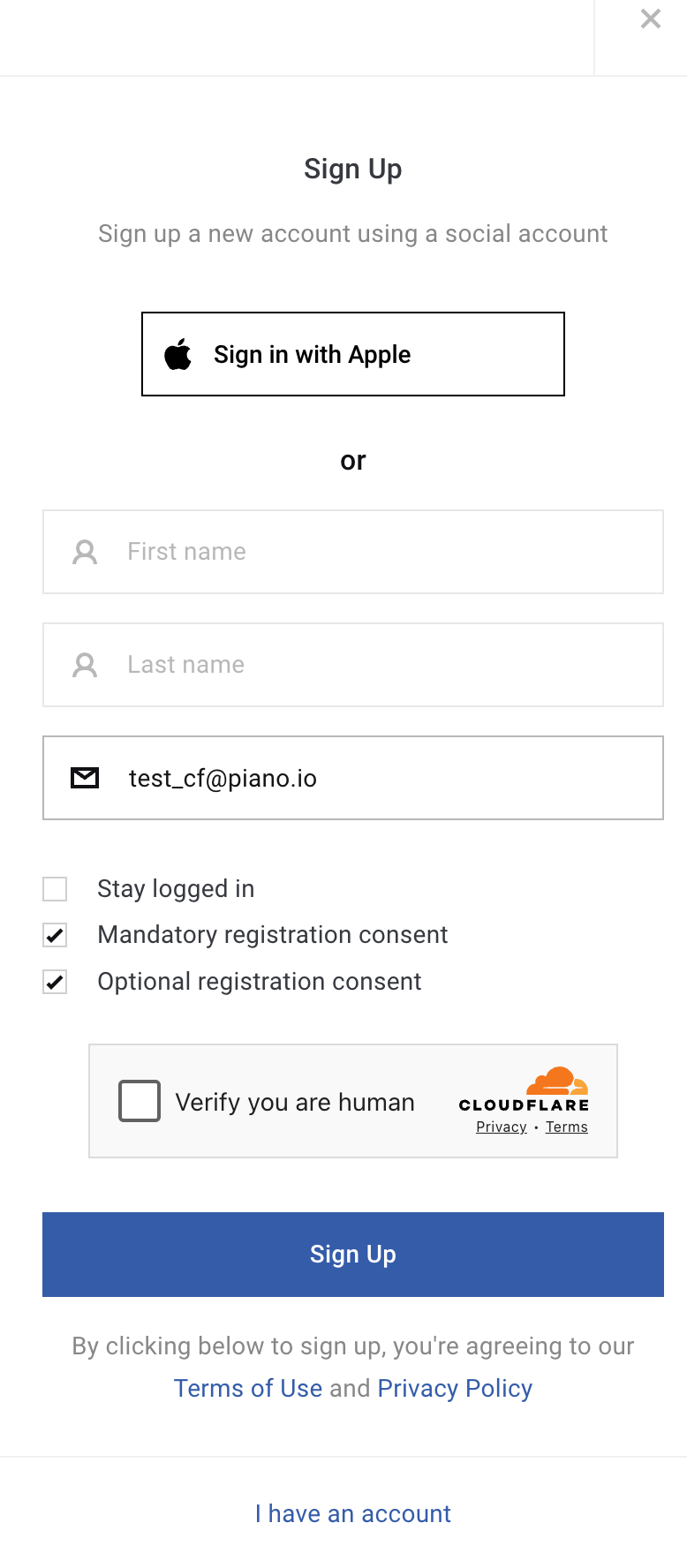Close the sign up dialog with X
The width and height of the screenshot is (687, 1568).
coord(651,19)
